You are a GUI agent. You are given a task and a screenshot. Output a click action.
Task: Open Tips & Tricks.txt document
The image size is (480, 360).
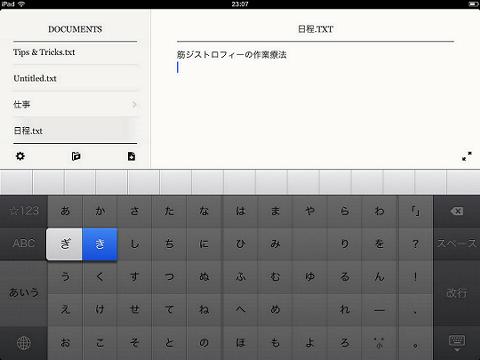[75, 52]
